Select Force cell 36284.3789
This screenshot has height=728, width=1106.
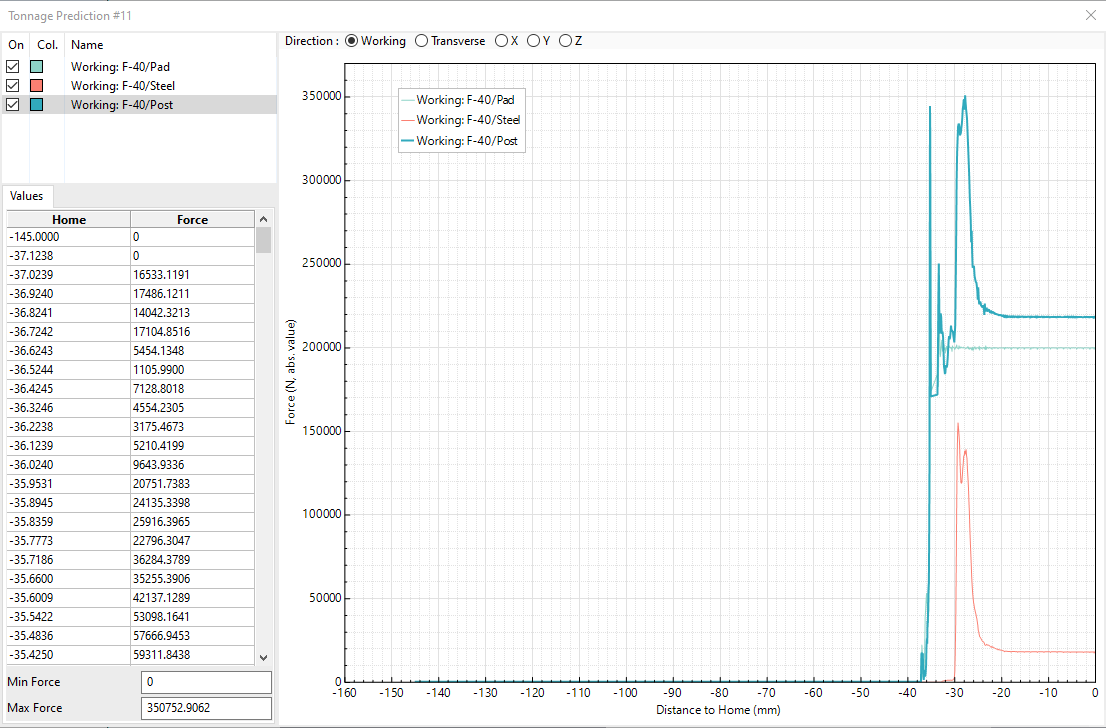tap(193, 561)
